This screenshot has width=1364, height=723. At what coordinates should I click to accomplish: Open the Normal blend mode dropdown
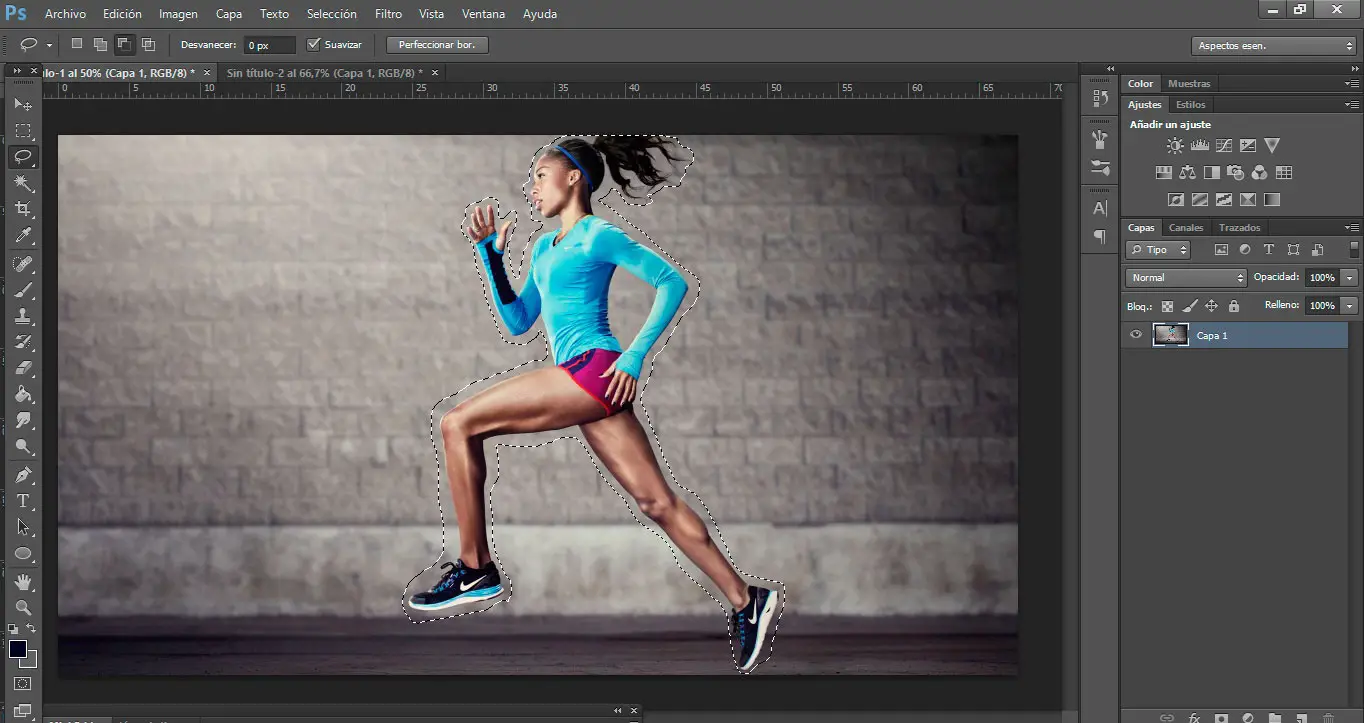(x=1186, y=277)
